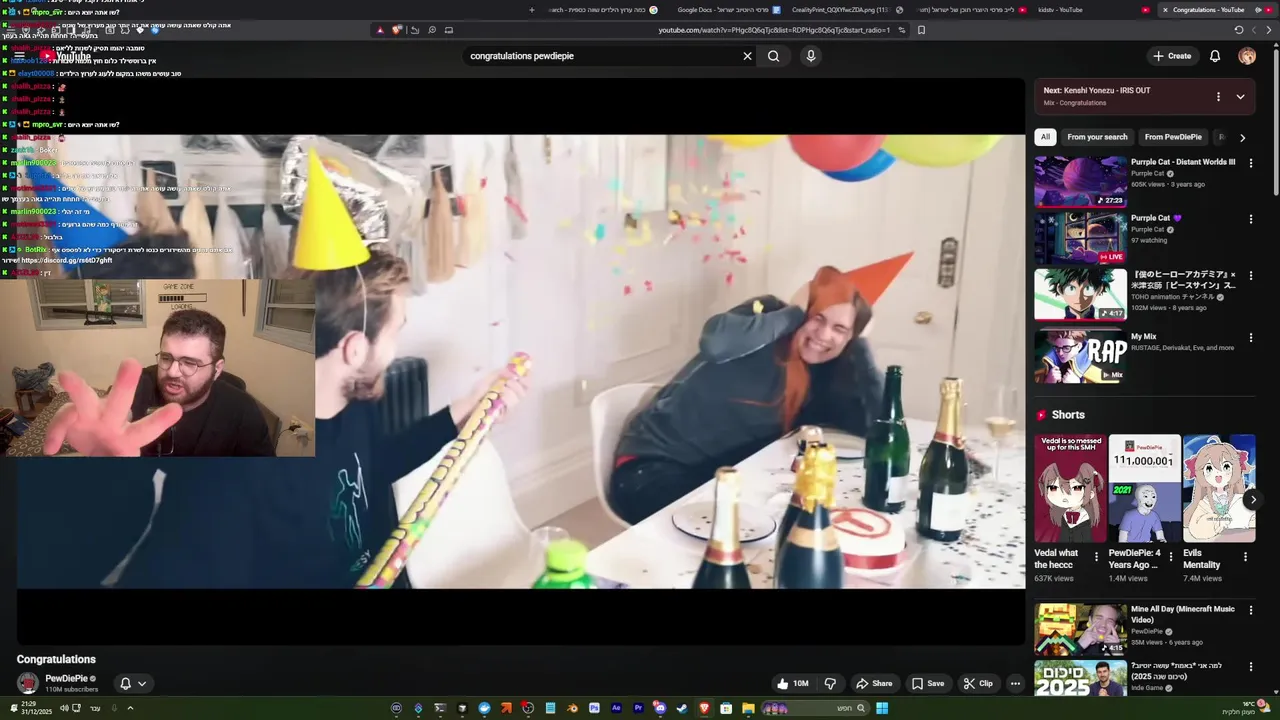Viewport: 1280px width, 720px height.
Task: Click the browser address bar URL
Action: point(774,30)
